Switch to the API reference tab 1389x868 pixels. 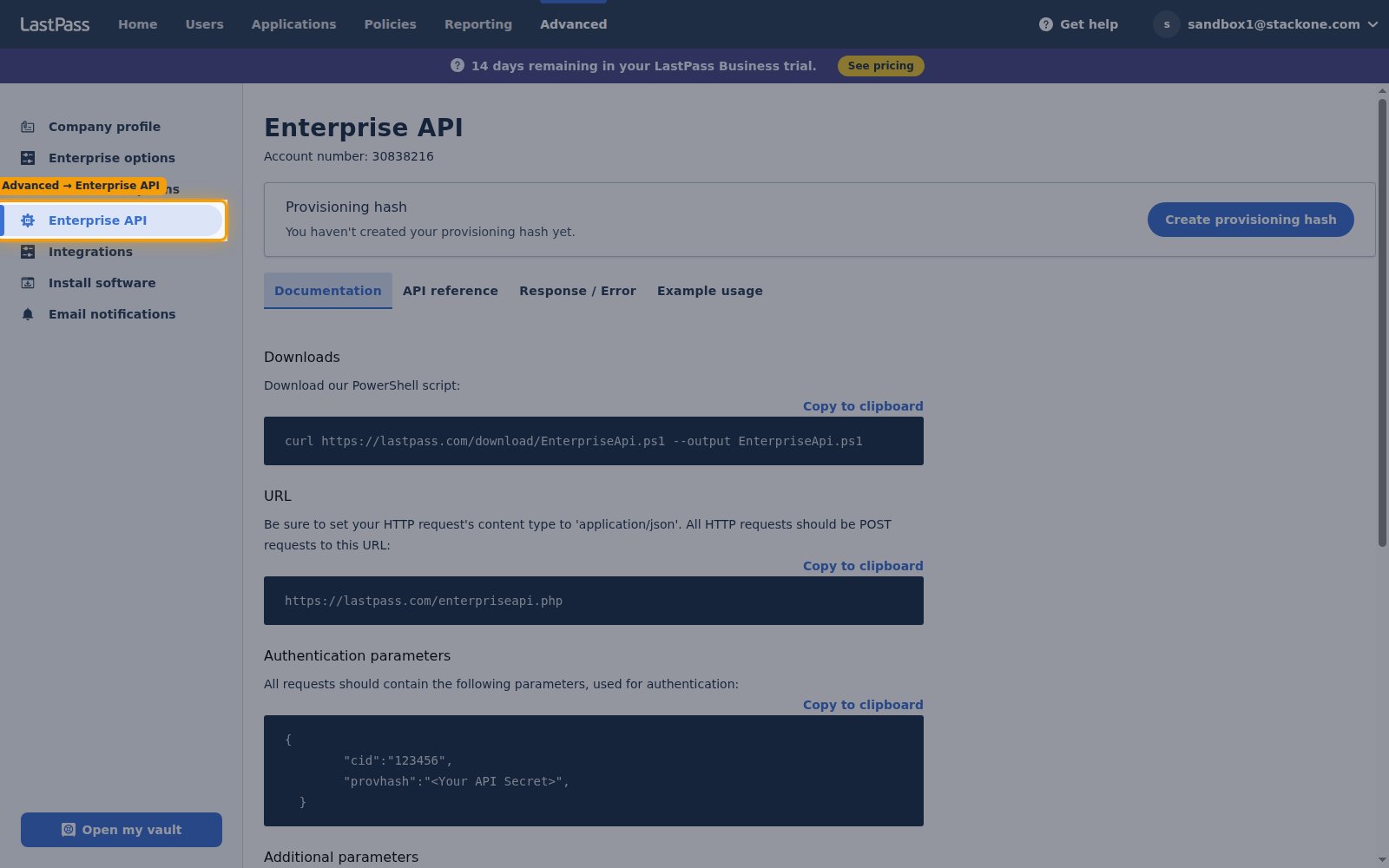451,291
